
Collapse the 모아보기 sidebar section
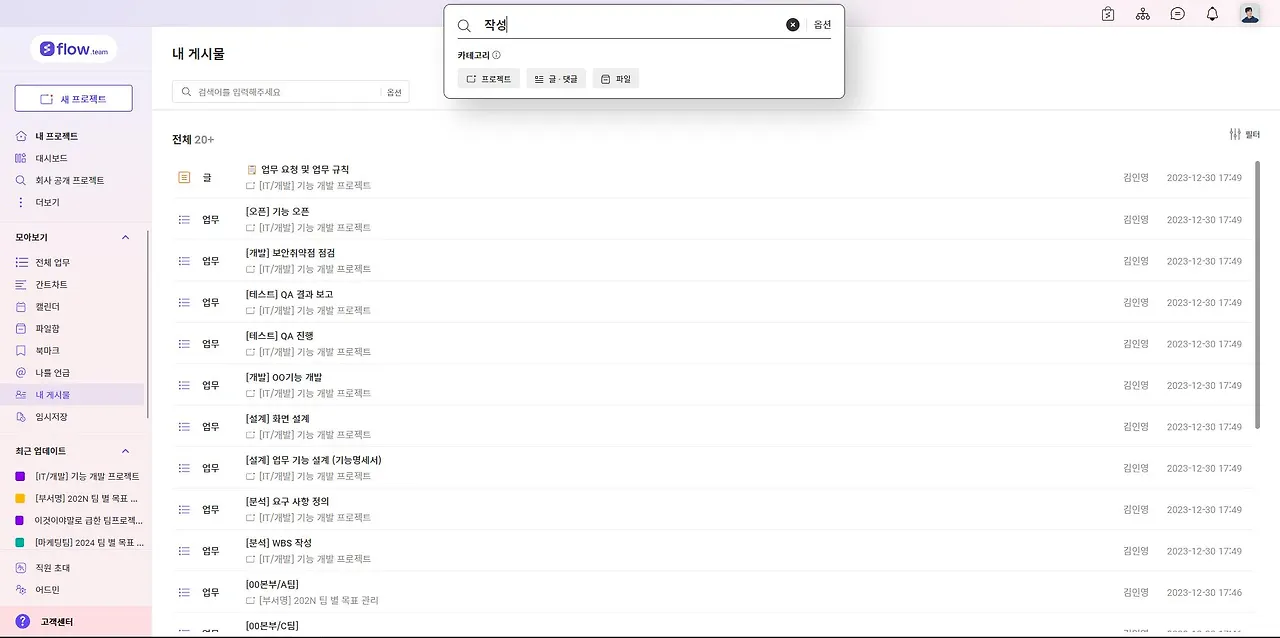pos(124,237)
